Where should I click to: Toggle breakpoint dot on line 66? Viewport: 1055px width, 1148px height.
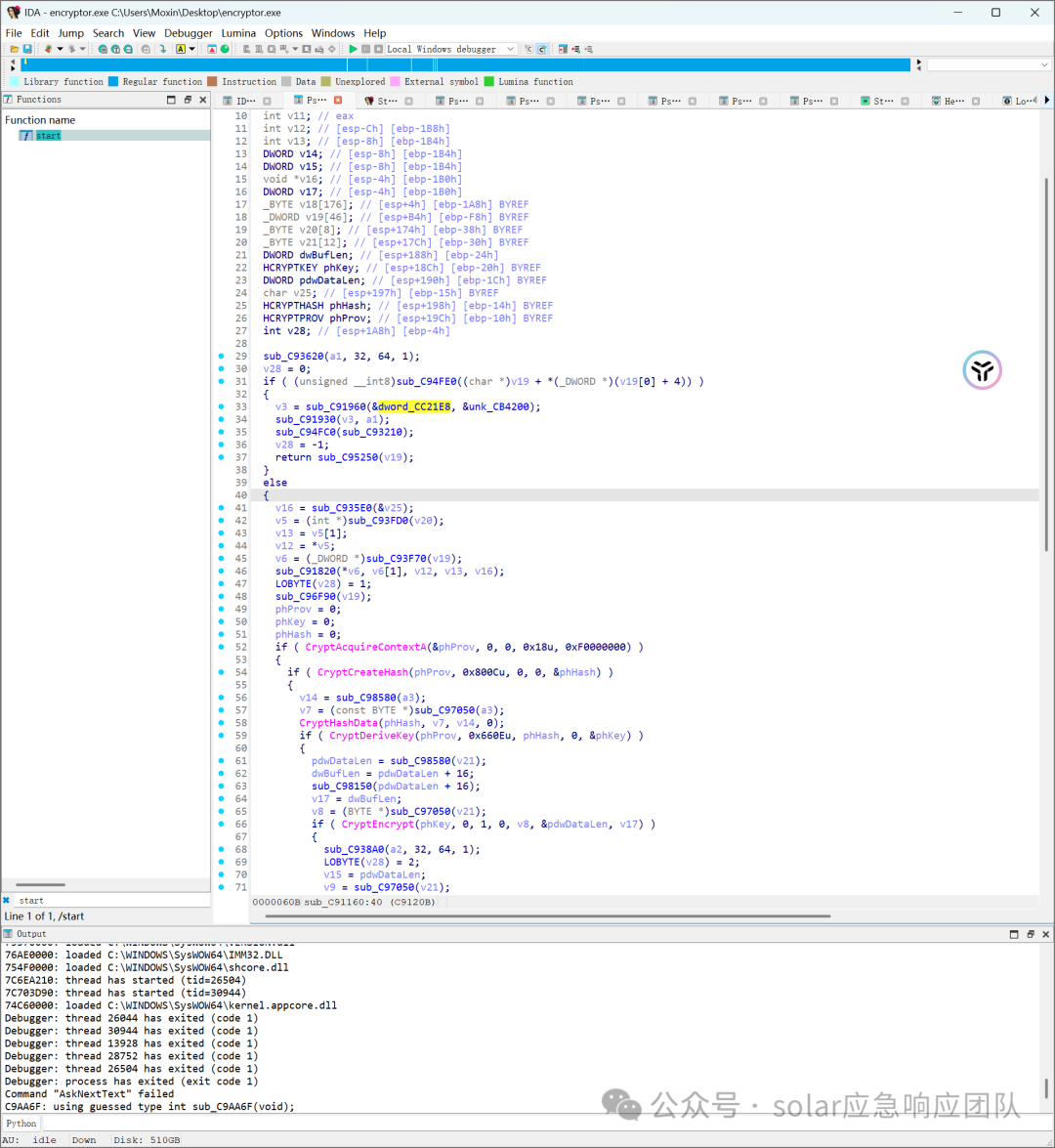click(x=221, y=824)
